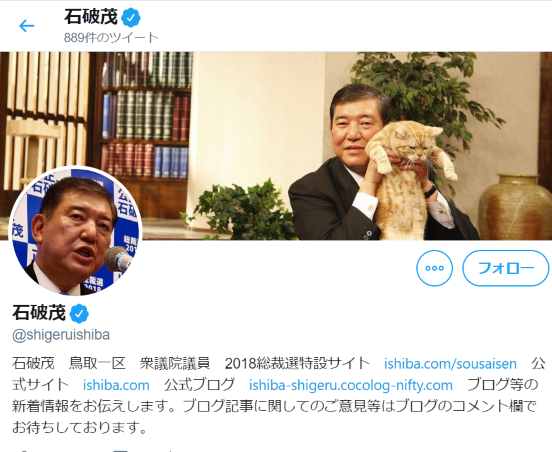This screenshot has width=552, height=452.
Task: Click 2018総裁選特設サイト text in bio
Action: [x=297, y=363]
